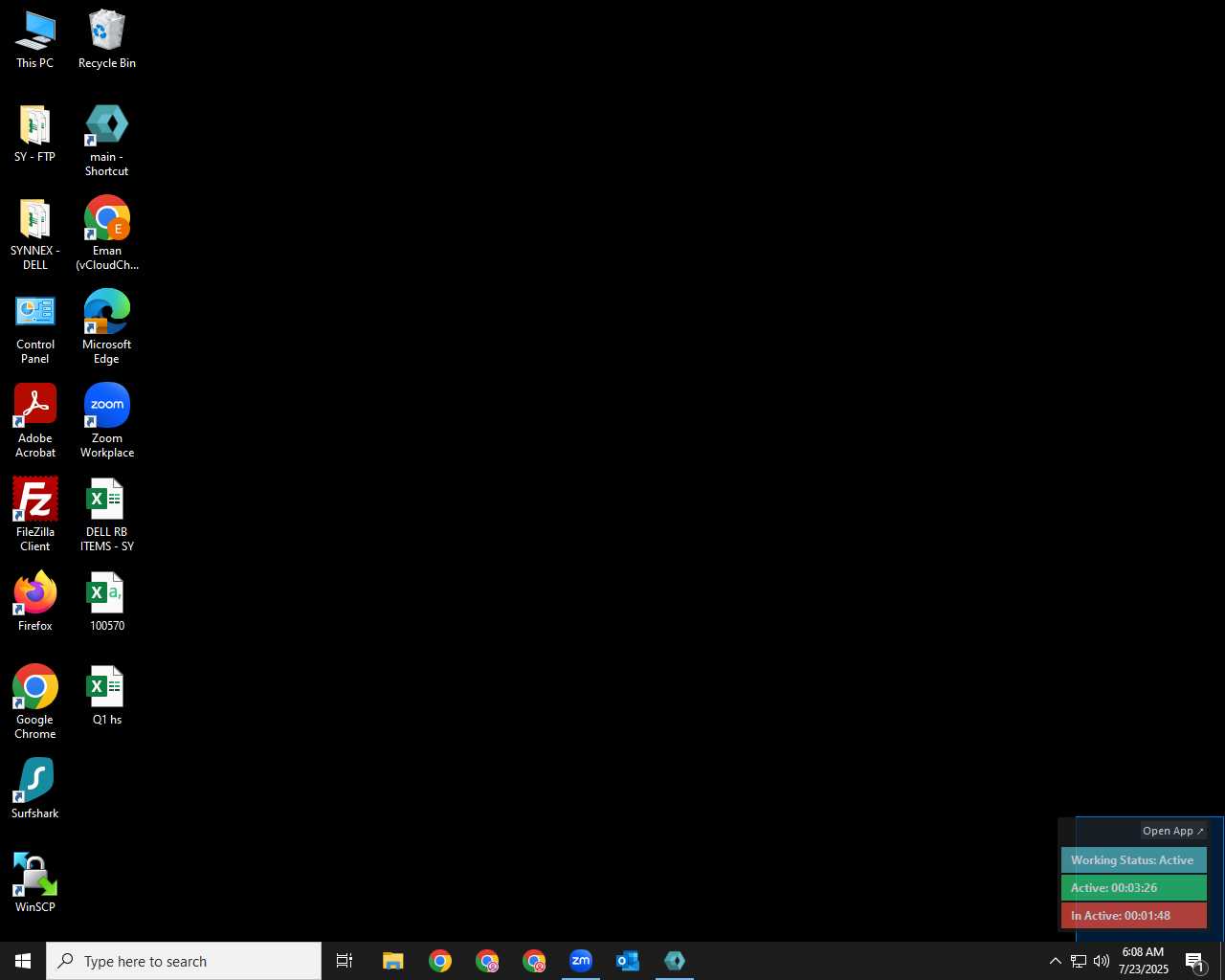The image size is (1225, 980).
Task: Select the WinSCP desktop shortcut
Action: click(x=35, y=883)
